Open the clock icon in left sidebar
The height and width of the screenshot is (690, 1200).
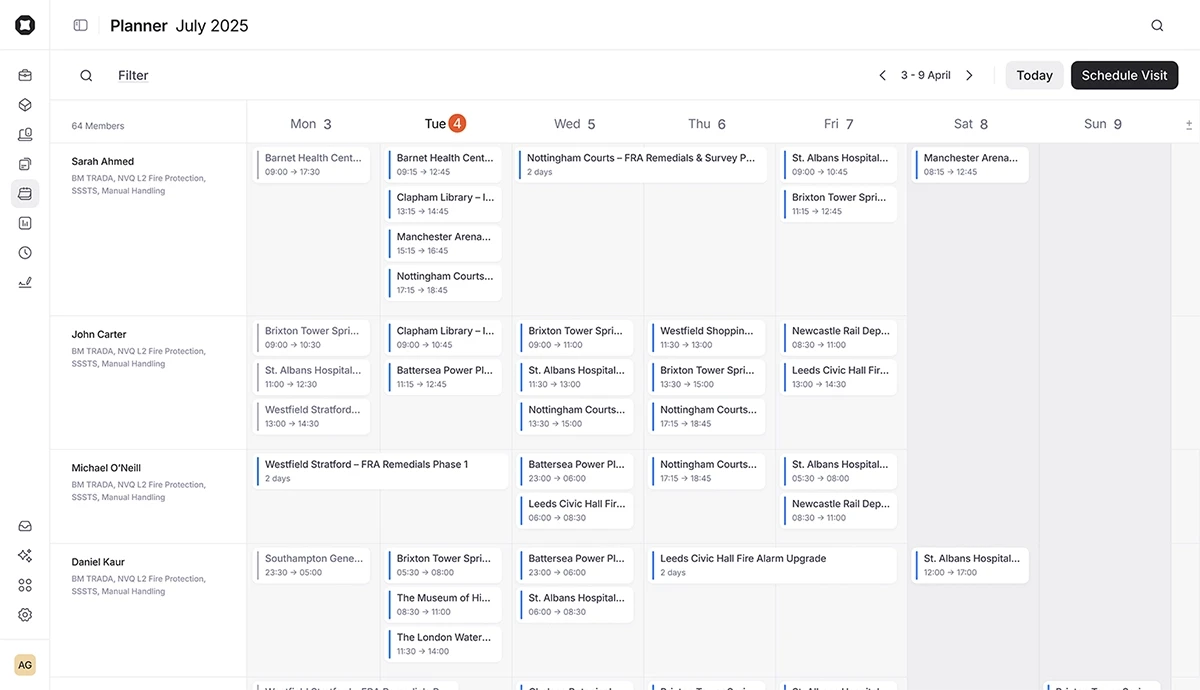coord(24,252)
